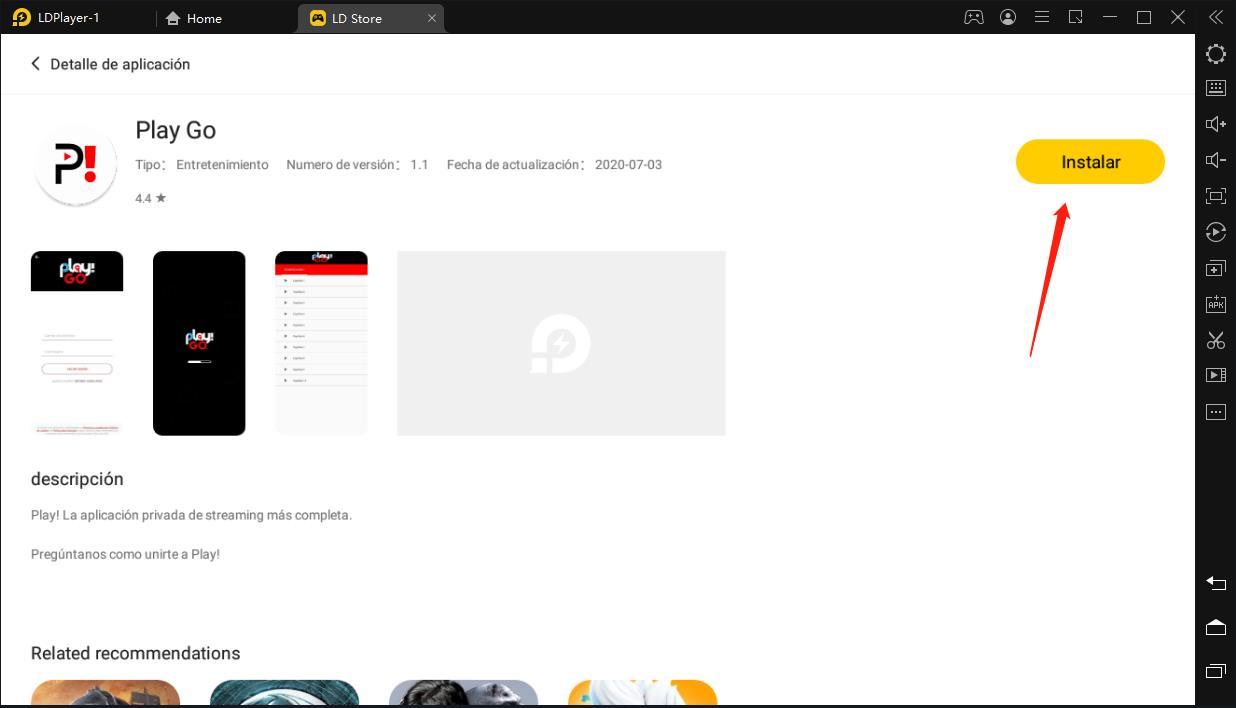Switch to the Home tab
Viewport: 1236px width, 708px height.
tap(194, 18)
